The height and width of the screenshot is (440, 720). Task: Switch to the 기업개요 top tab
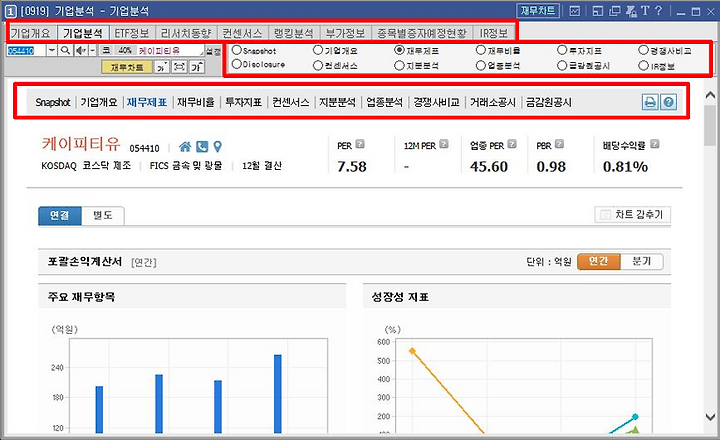(31, 33)
